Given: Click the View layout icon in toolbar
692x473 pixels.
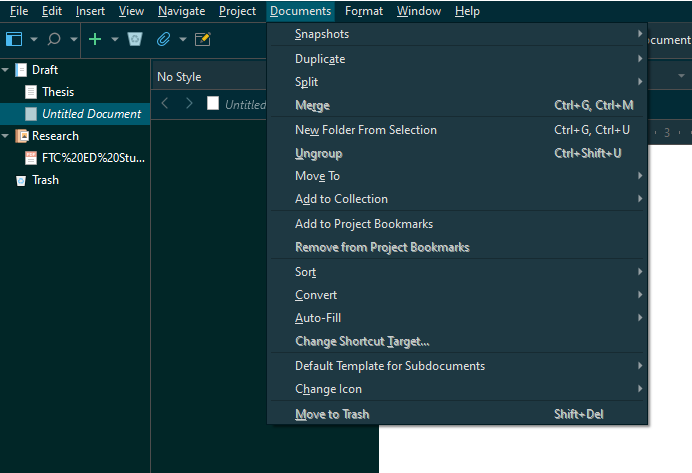Looking at the screenshot, I should [14, 39].
